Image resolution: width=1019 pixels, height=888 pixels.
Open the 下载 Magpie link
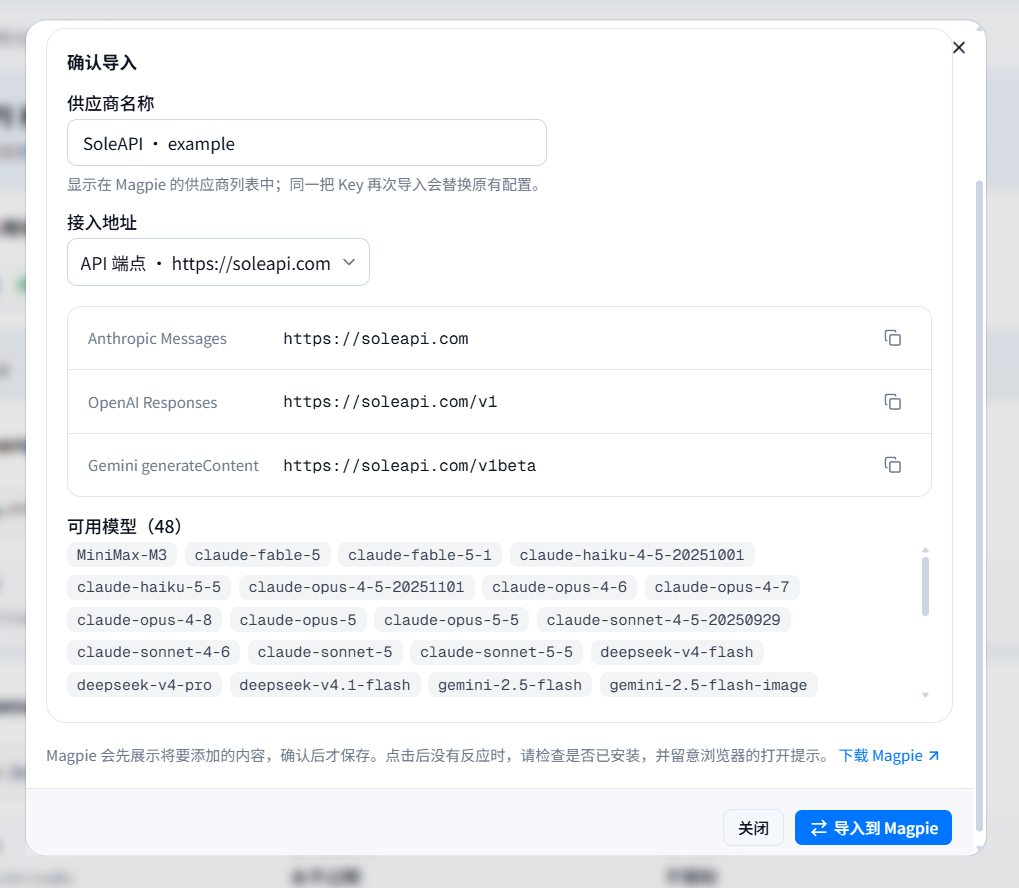(x=888, y=755)
